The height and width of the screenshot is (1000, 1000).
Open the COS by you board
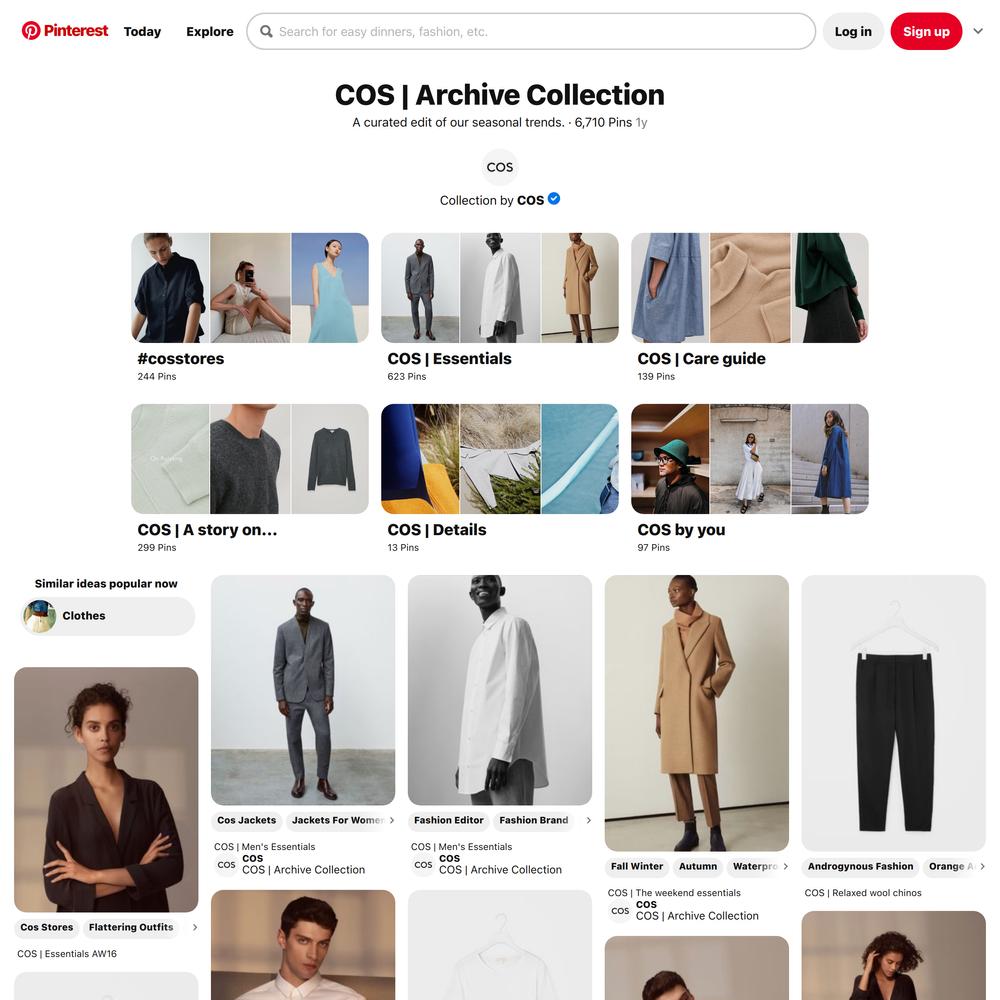coord(749,478)
